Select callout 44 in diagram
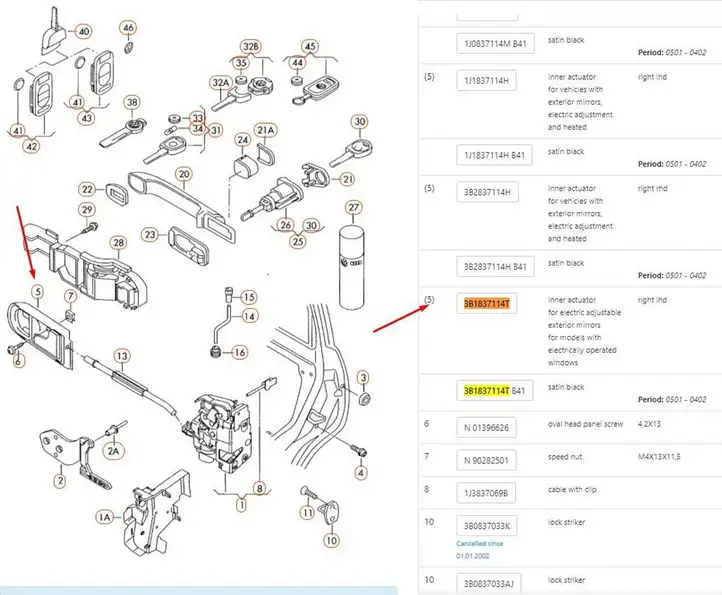The width and height of the screenshot is (722, 595). (x=298, y=62)
